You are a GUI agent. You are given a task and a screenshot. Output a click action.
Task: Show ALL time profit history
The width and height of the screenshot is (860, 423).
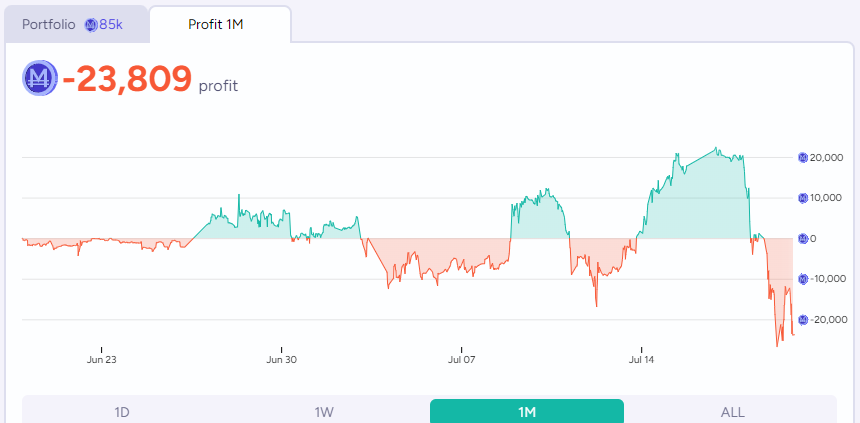point(732,412)
